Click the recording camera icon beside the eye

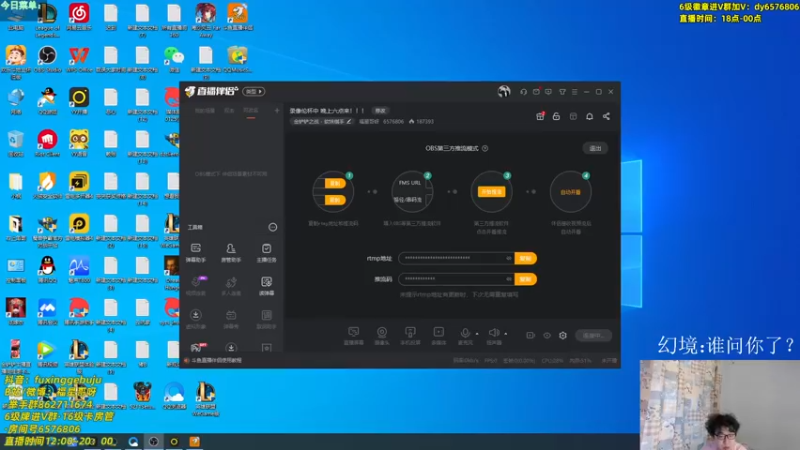click(531, 335)
